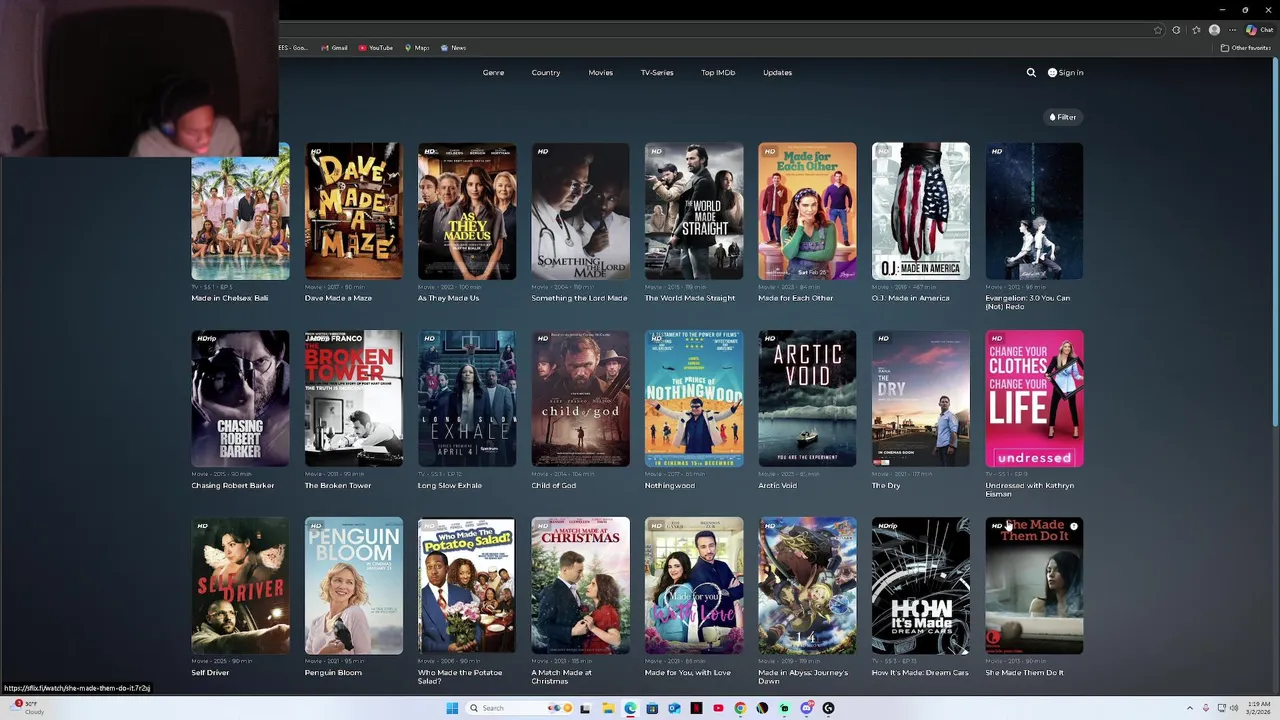The height and width of the screenshot is (720, 1280).
Task: Click the O.J.: Made in America title
Action: tap(910, 298)
